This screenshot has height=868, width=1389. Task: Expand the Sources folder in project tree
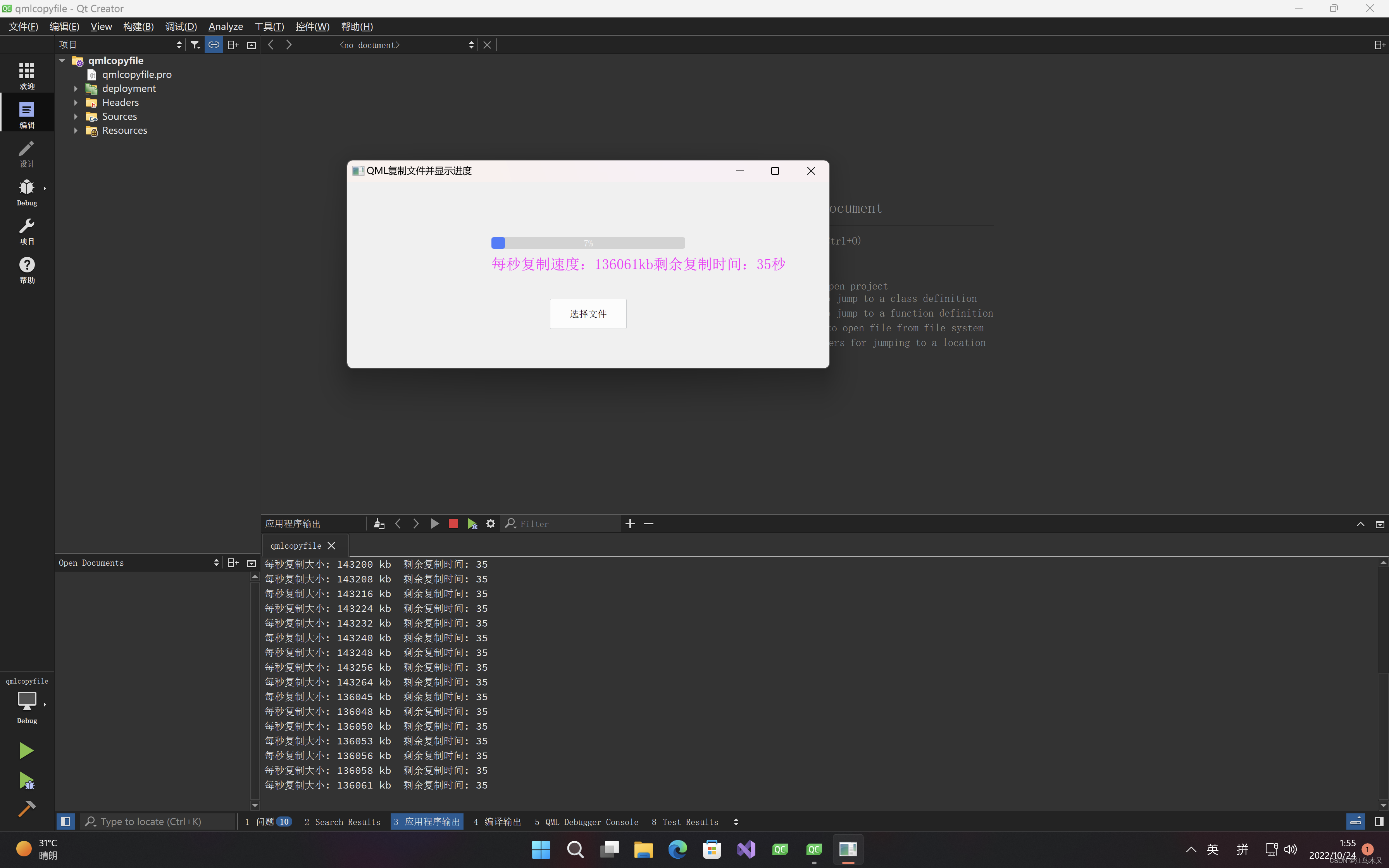76,117
